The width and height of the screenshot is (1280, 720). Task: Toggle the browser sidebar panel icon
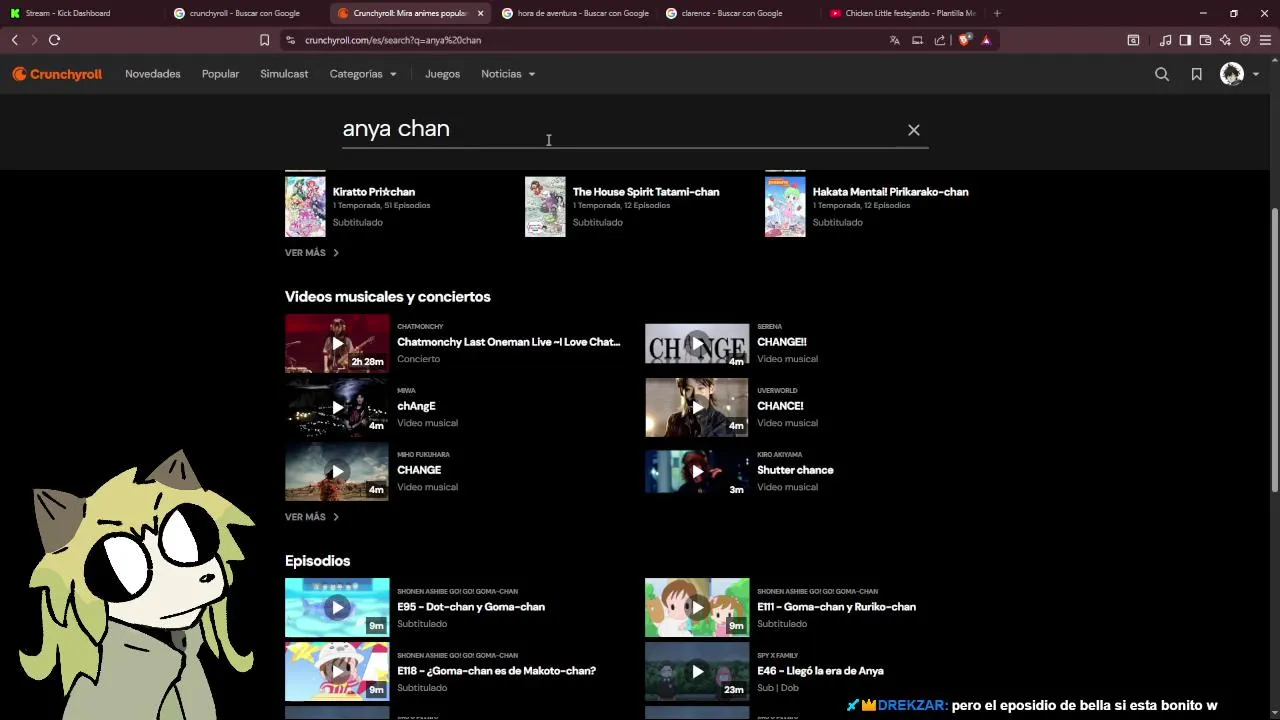tap(1185, 40)
